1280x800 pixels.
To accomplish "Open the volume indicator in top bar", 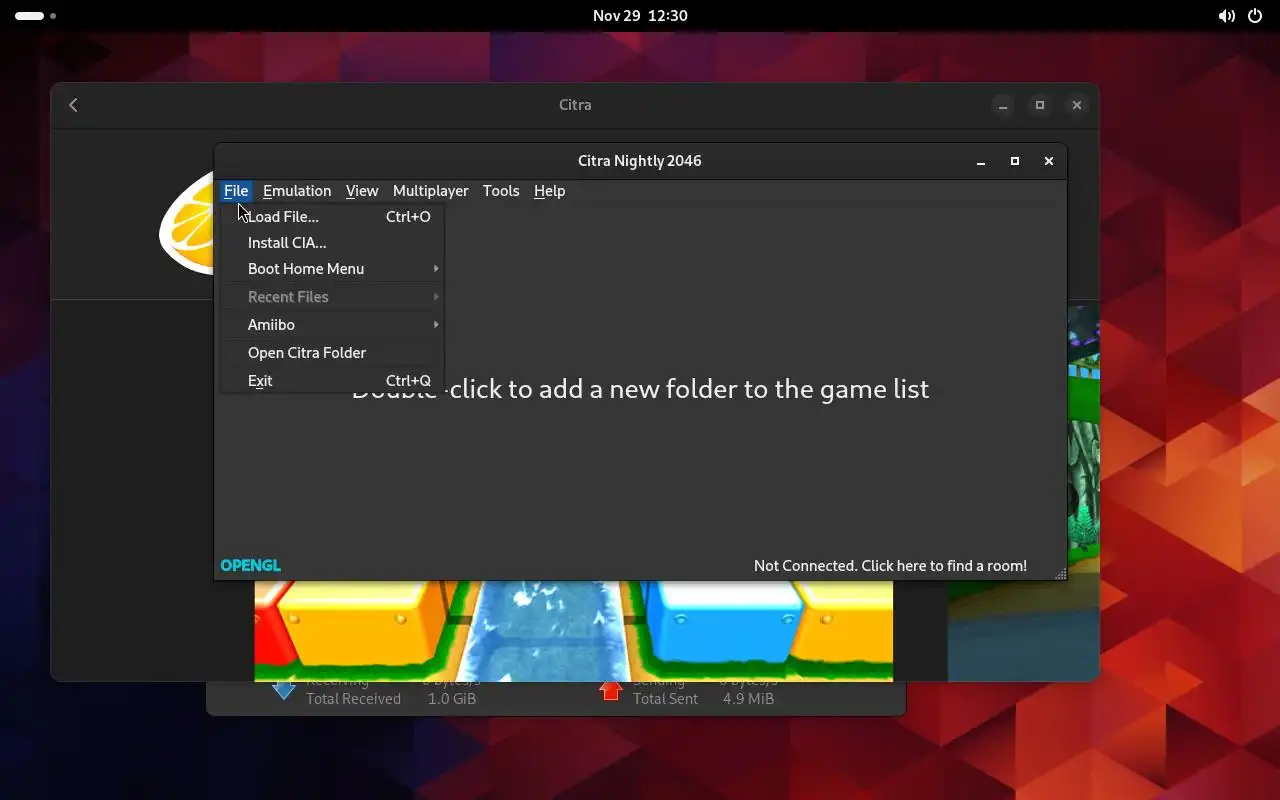I will [1226, 16].
